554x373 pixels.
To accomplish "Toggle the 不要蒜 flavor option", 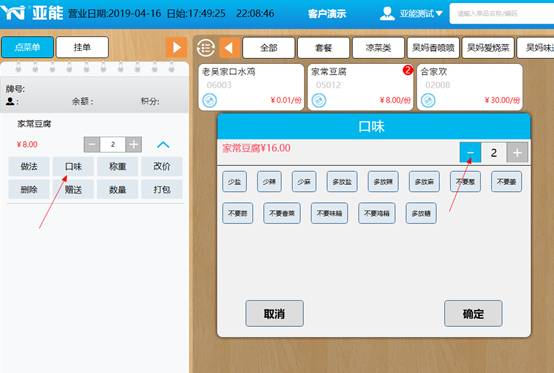I will click(237, 213).
